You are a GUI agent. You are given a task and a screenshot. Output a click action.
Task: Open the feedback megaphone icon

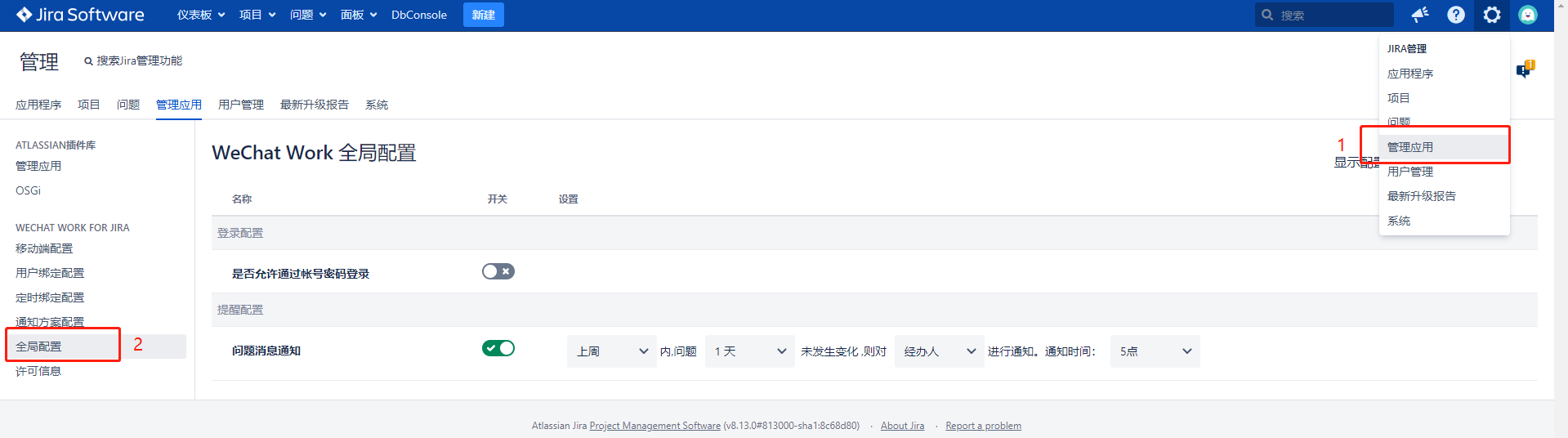[x=1420, y=15]
